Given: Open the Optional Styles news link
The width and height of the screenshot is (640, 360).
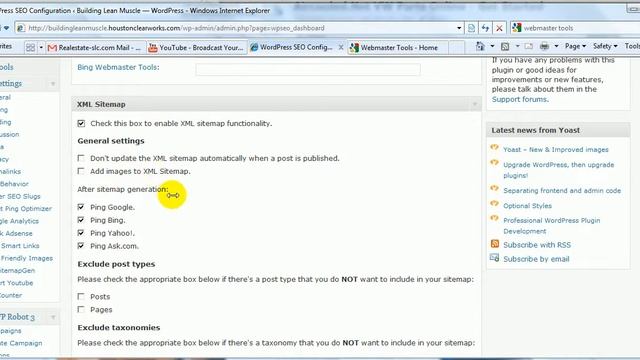Looking at the screenshot, I should [527, 206].
